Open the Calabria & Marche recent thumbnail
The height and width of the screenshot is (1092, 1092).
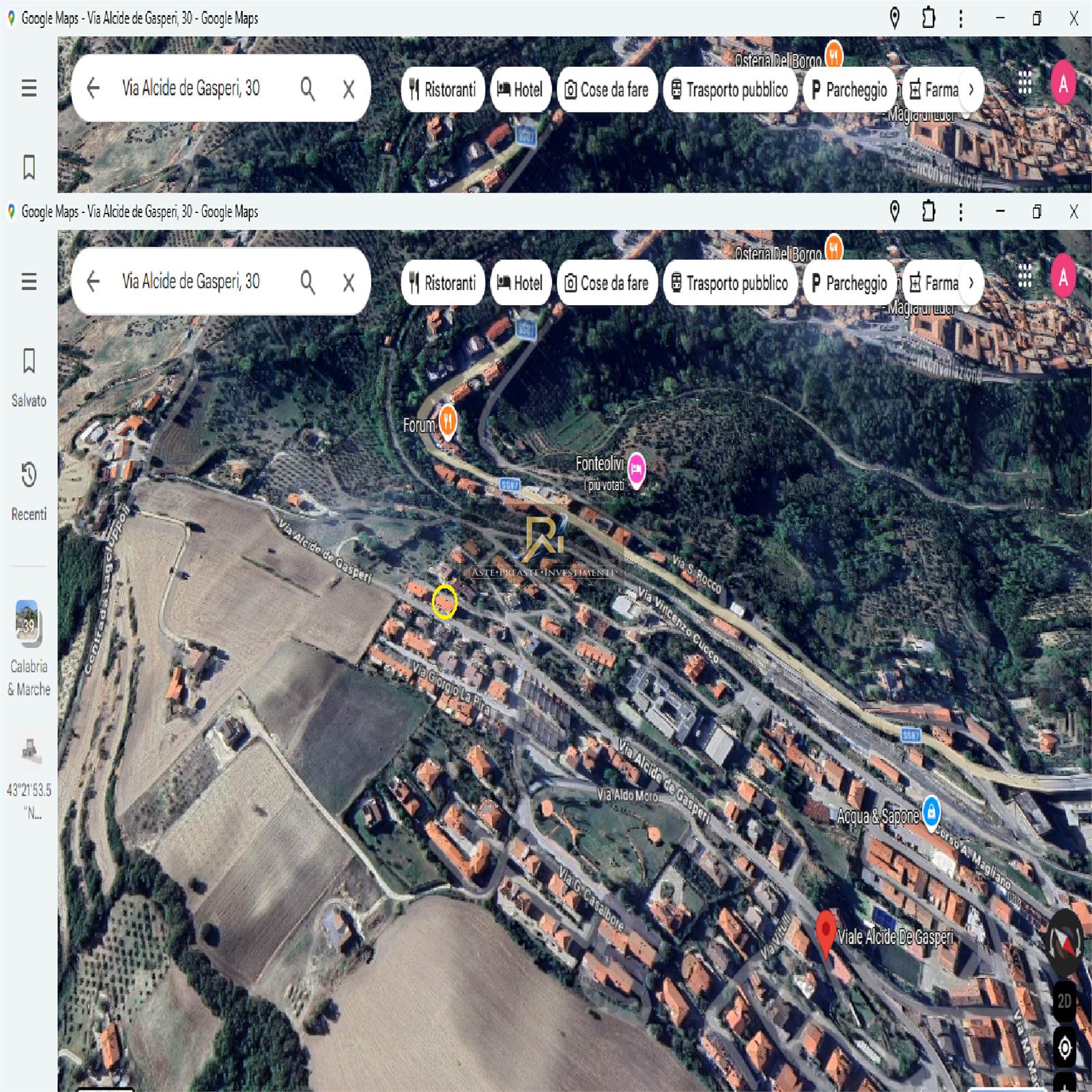(x=29, y=645)
